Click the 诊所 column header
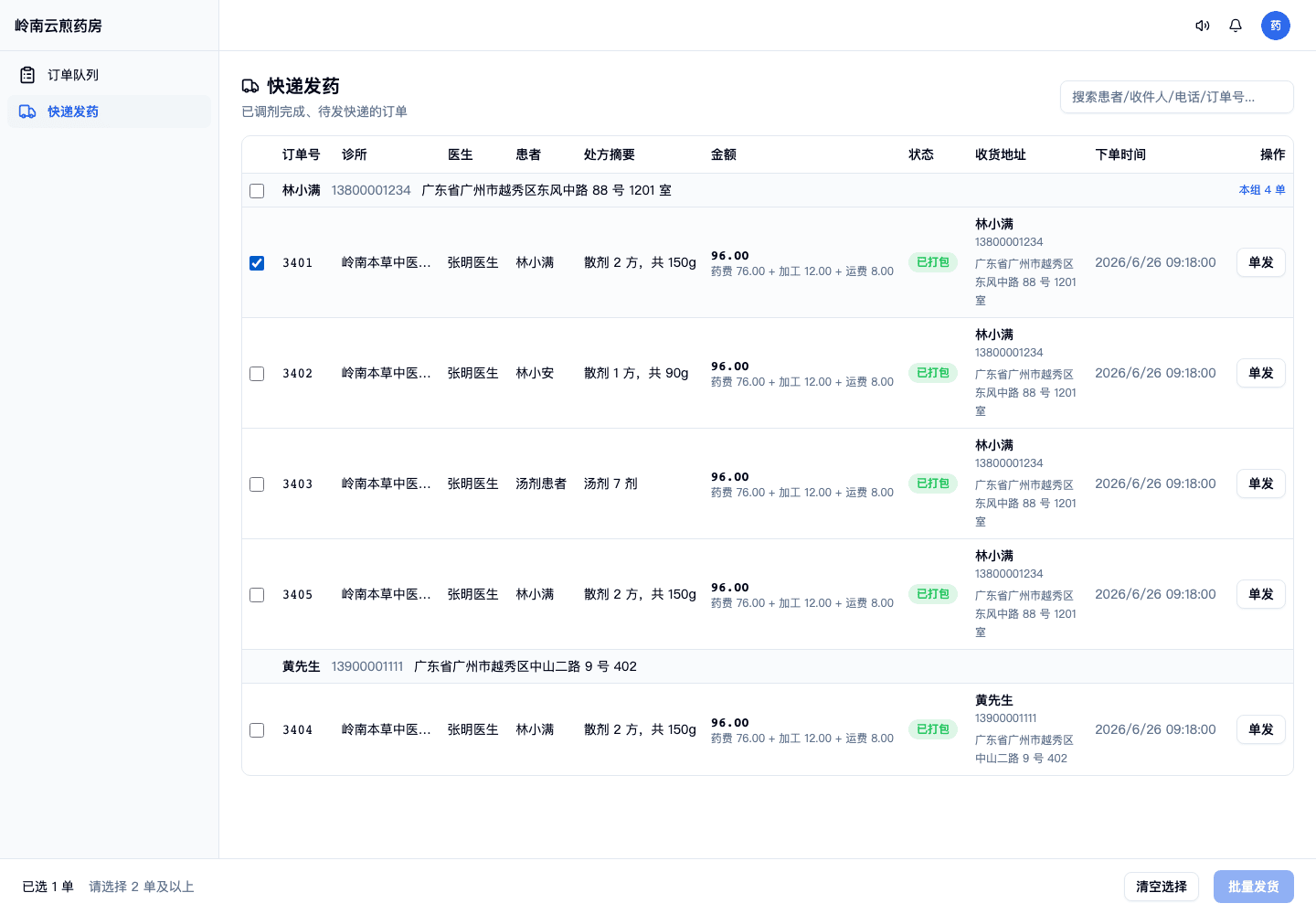The height and width of the screenshot is (914, 1316). pos(355,154)
